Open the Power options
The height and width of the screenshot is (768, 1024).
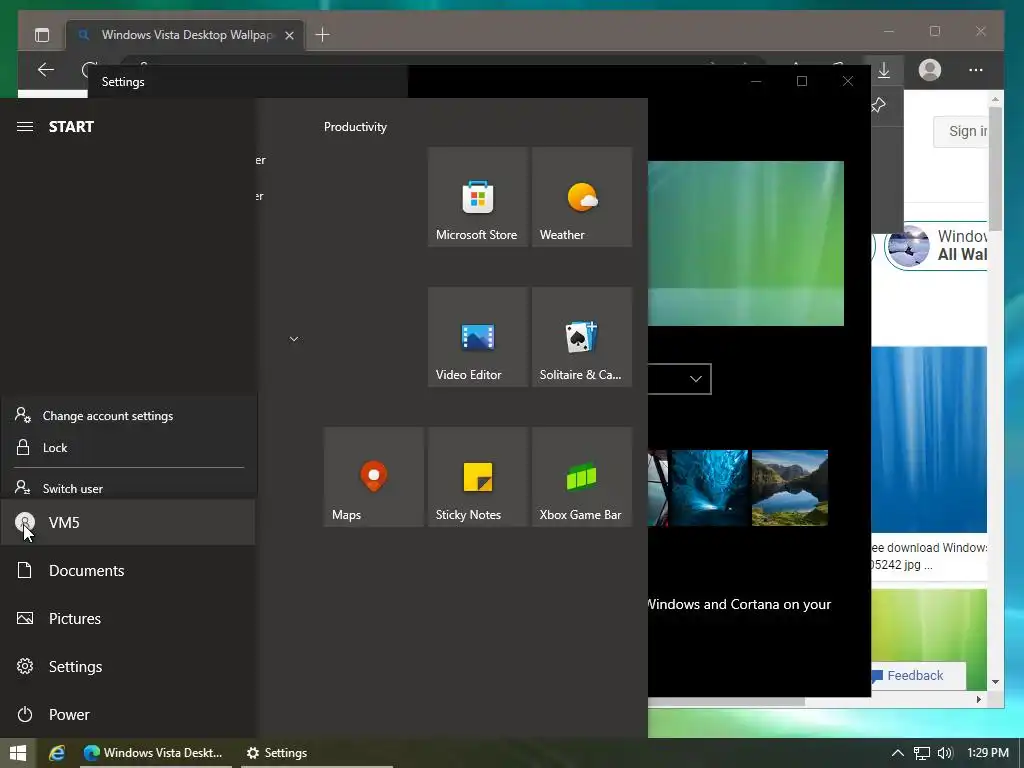pos(128,714)
